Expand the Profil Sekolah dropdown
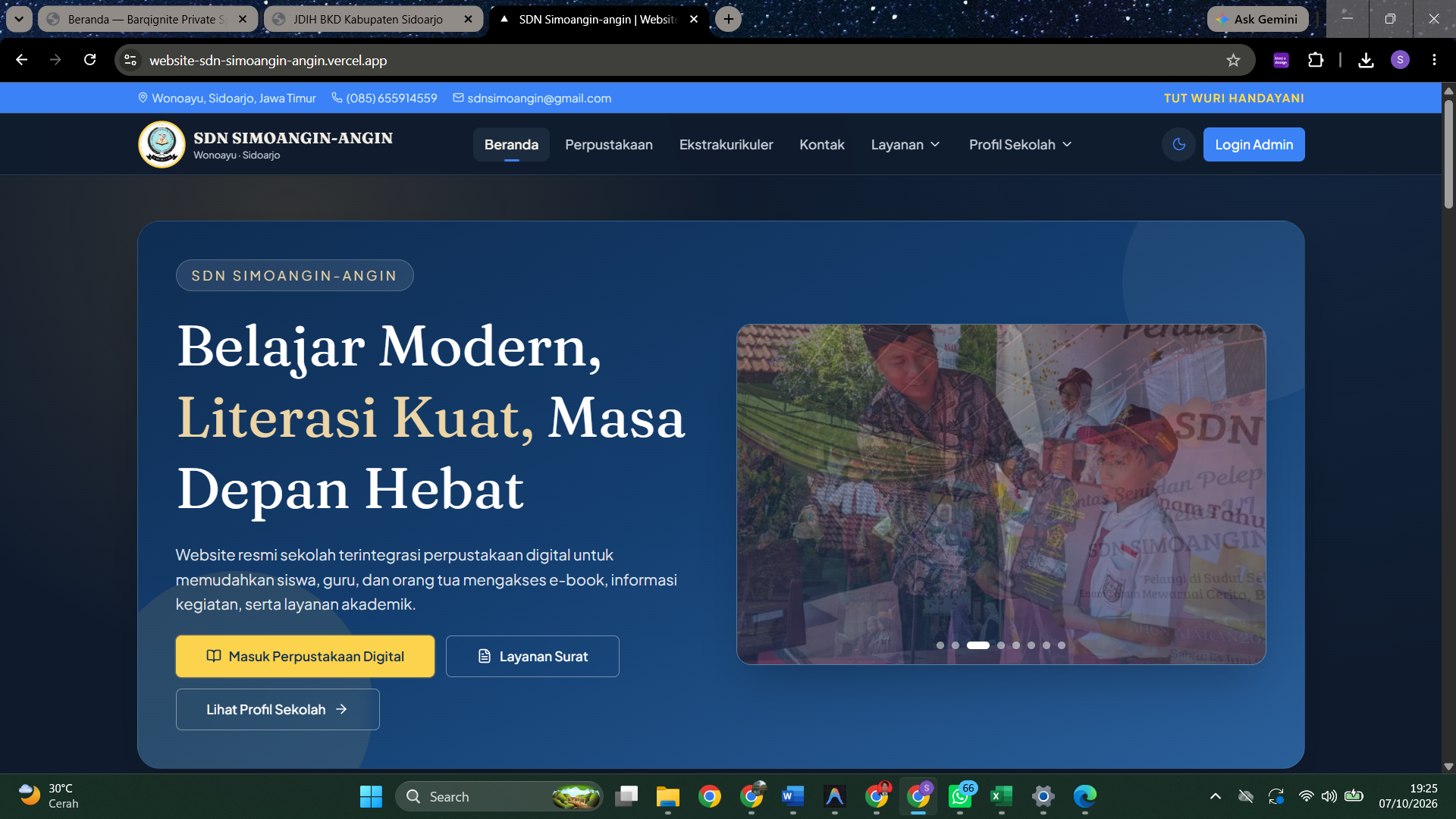Viewport: 1456px width, 819px height. click(1020, 144)
